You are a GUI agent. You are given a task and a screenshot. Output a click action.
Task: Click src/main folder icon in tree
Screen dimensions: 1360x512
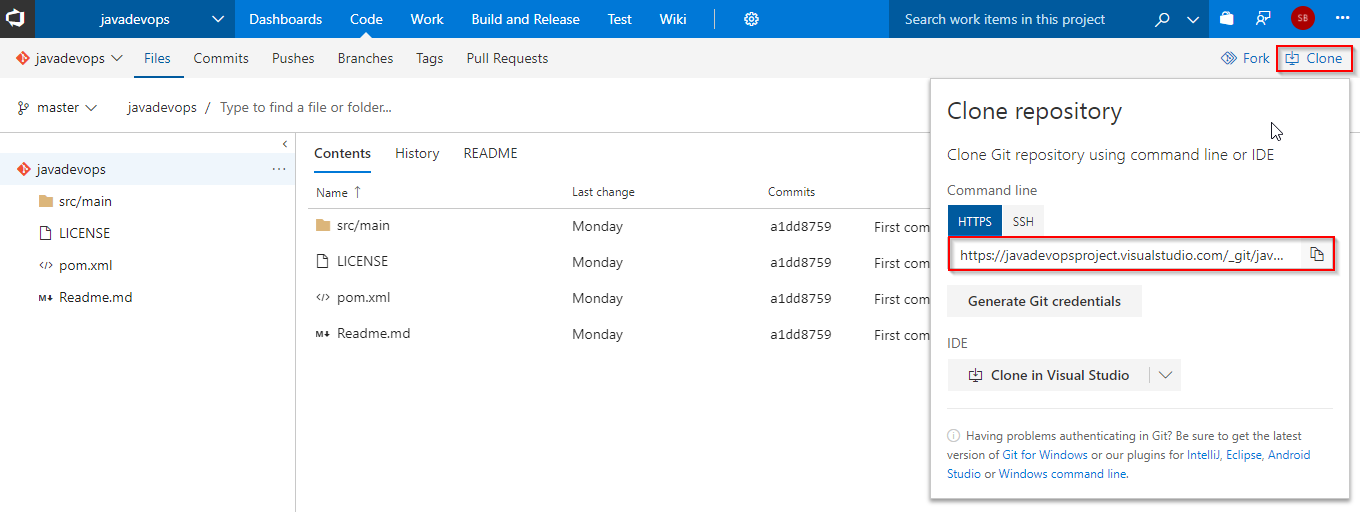tap(45, 201)
